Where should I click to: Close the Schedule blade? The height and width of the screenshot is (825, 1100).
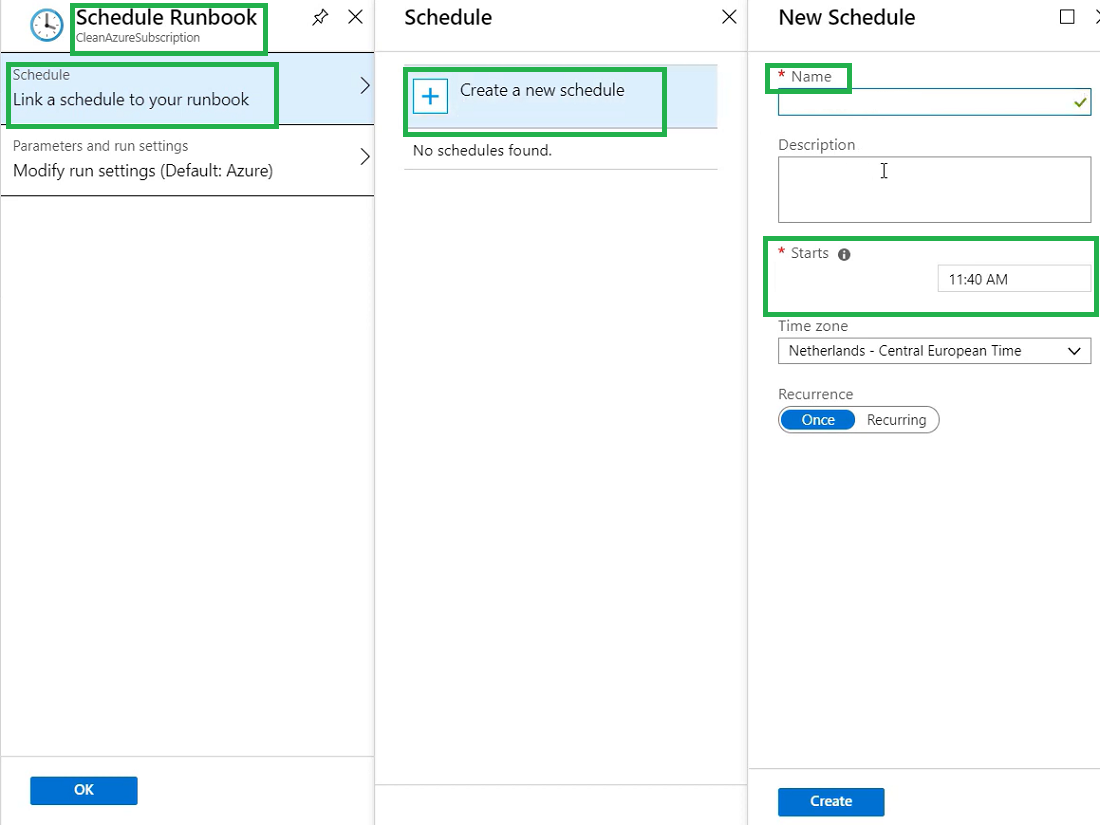click(729, 17)
